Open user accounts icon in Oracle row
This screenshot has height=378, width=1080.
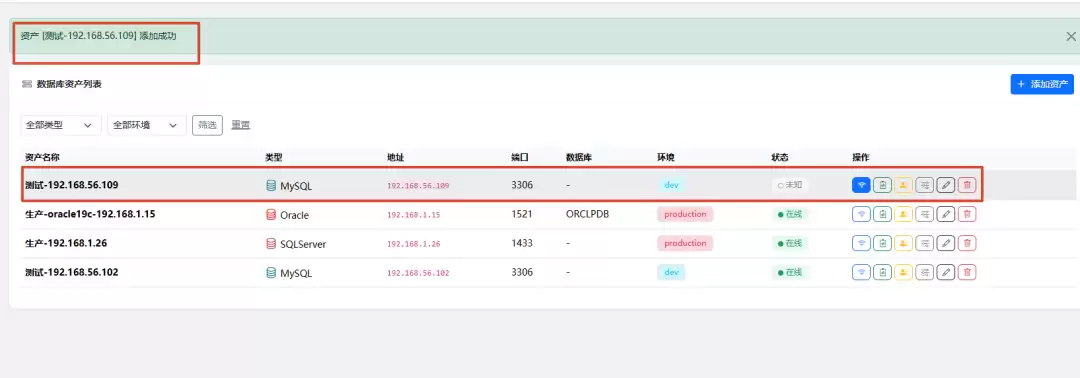pyautogui.click(x=904, y=214)
